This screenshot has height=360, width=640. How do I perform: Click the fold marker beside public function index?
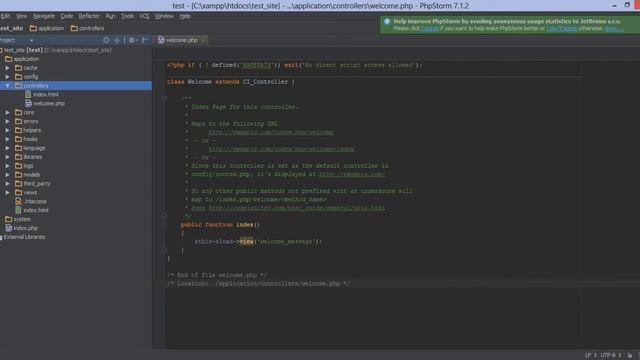coord(164,224)
